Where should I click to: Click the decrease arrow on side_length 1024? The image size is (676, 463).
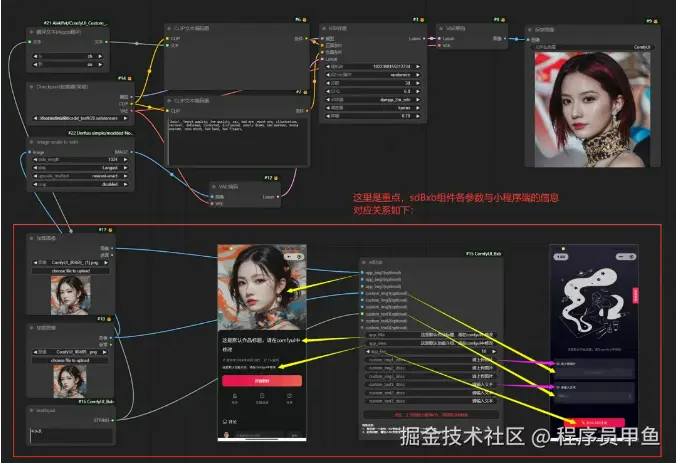click(35, 160)
